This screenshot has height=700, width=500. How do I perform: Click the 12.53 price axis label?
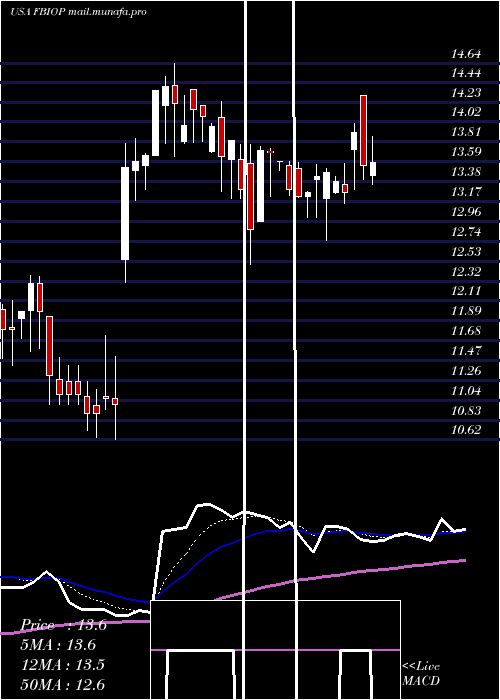(466, 252)
